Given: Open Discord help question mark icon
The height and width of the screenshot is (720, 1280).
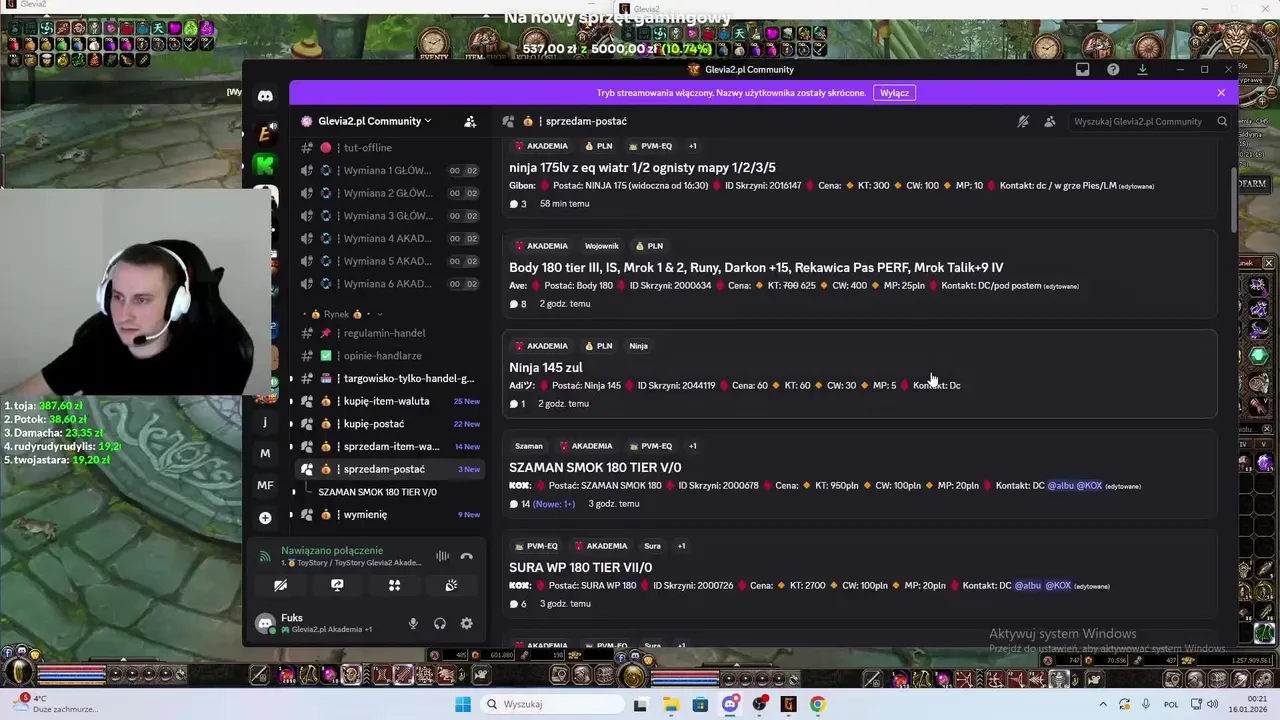Looking at the screenshot, I should [1113, 69].
